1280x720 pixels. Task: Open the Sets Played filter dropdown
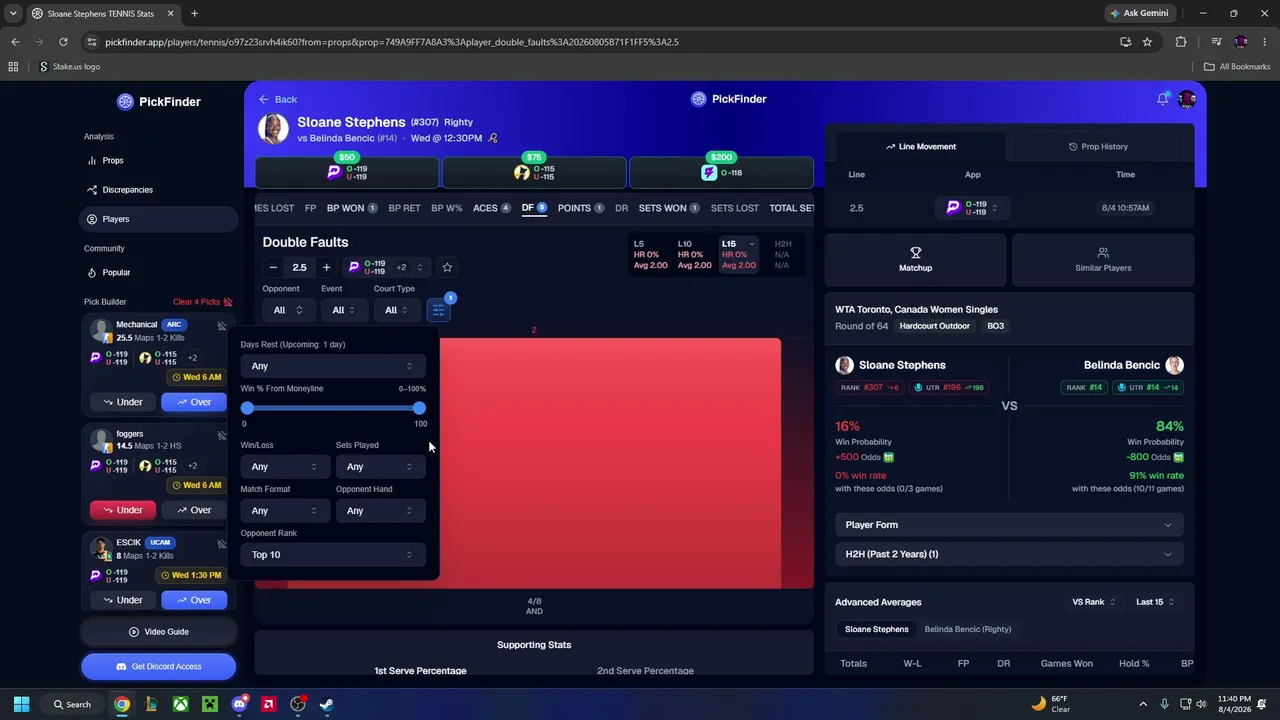click(x=379, y=467)
